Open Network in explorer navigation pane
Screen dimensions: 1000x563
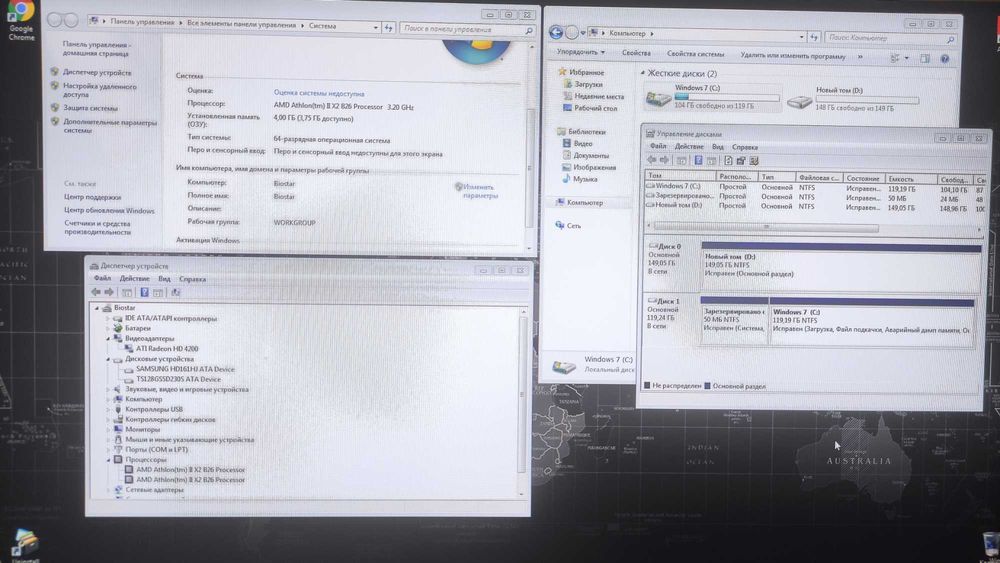click(x=573, y=226)
